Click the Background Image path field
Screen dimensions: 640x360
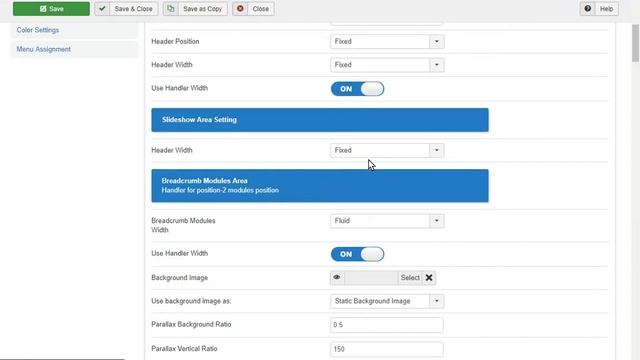[371, 278]
